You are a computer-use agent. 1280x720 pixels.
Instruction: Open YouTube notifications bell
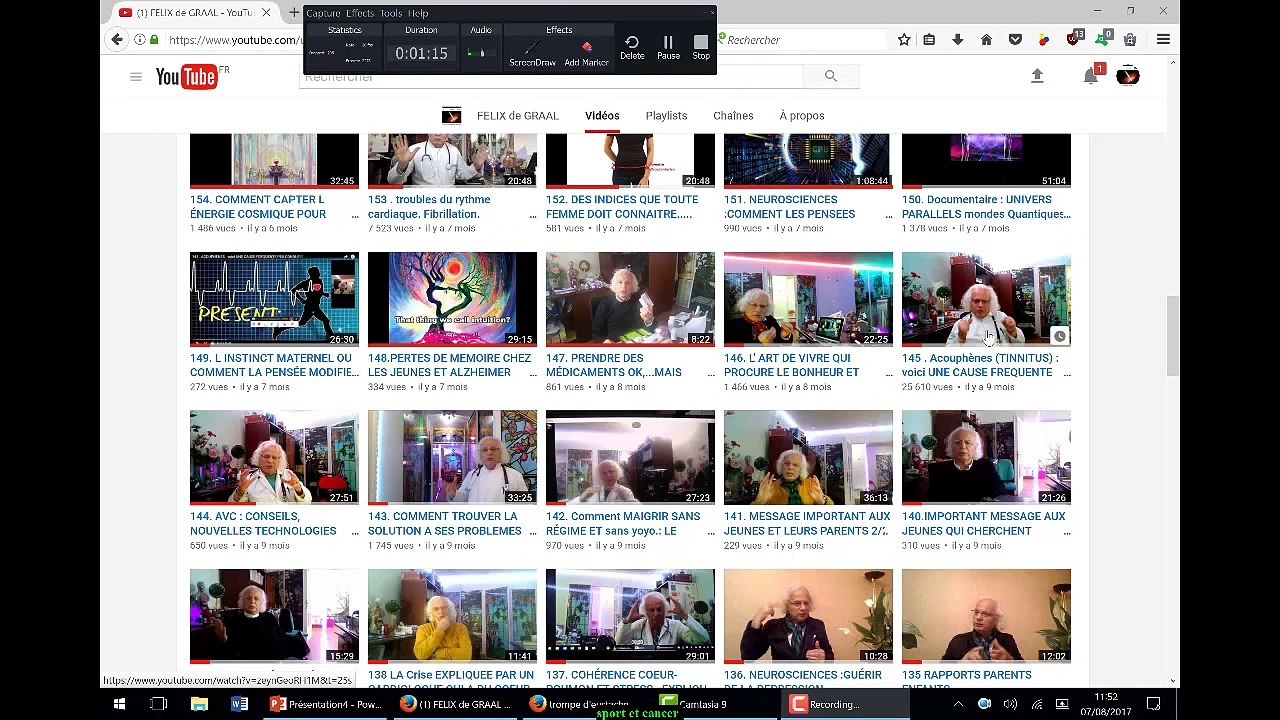point(1091,76)
